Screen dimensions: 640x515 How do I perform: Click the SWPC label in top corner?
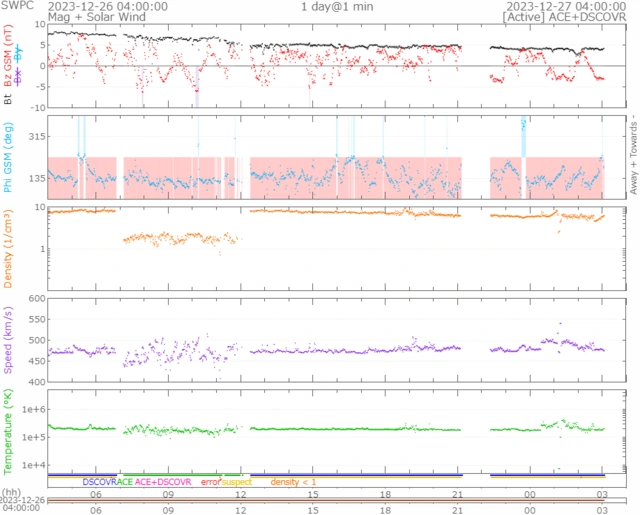click(x=18, y=6)
